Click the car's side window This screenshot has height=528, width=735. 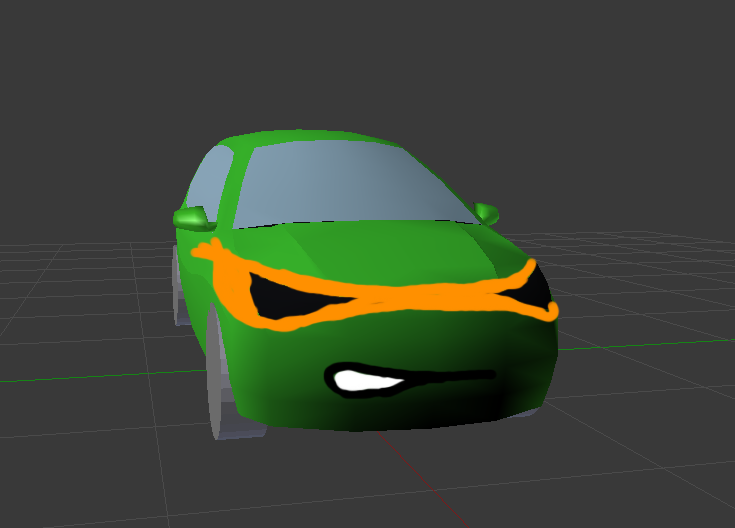[210, 185]
